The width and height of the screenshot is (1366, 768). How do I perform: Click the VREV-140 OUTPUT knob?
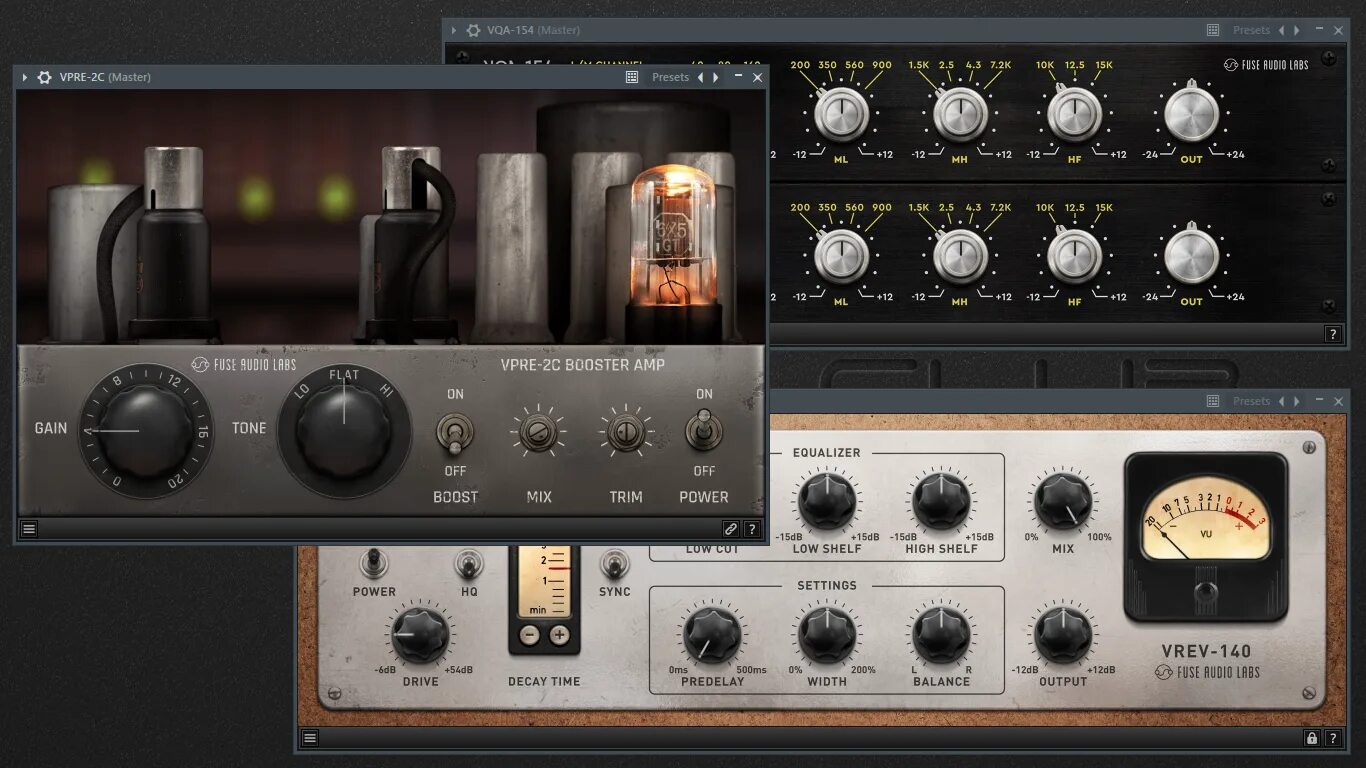coord(1063,634)
